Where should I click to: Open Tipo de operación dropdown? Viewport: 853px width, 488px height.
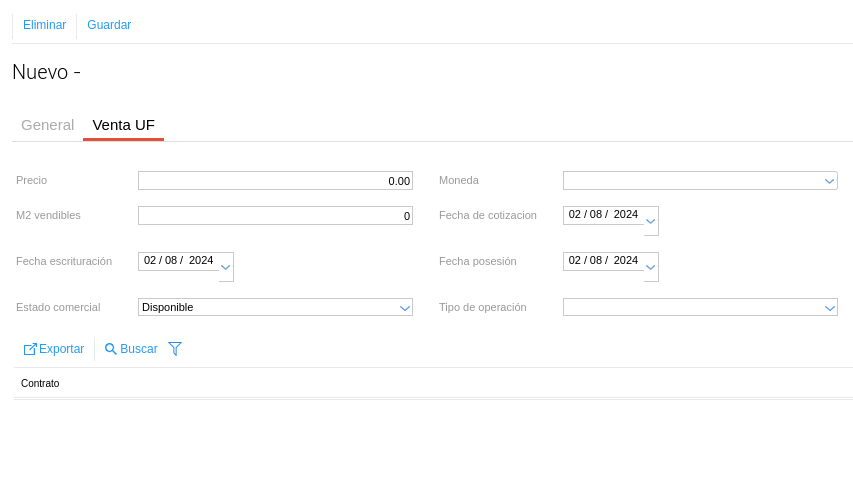829,308
